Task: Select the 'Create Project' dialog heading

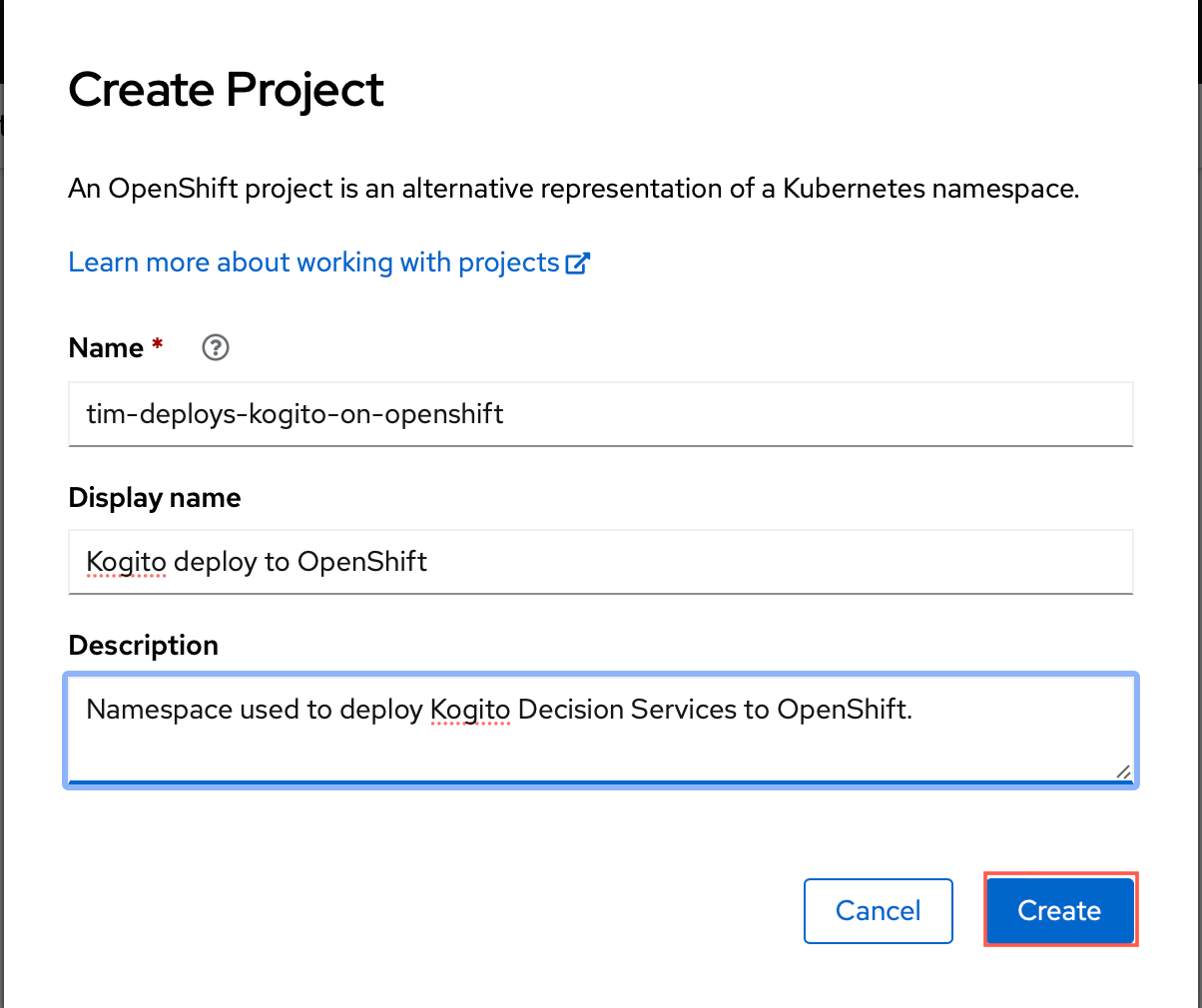Action: tap(226, 90)
